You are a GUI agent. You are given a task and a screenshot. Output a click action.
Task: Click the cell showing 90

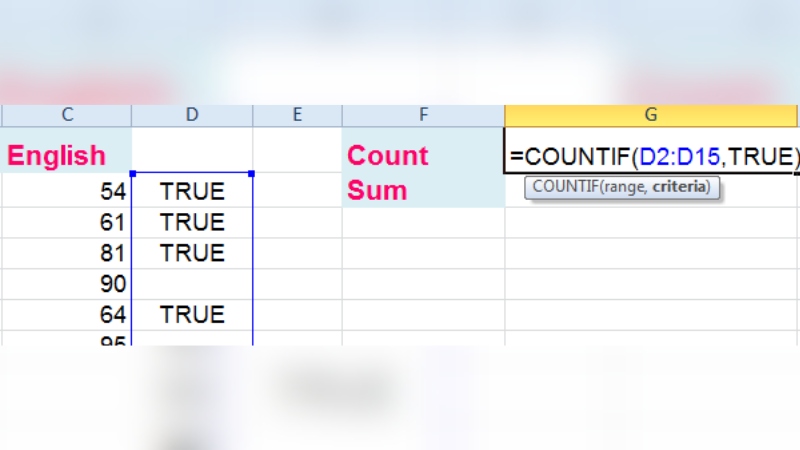coord(66,284)
